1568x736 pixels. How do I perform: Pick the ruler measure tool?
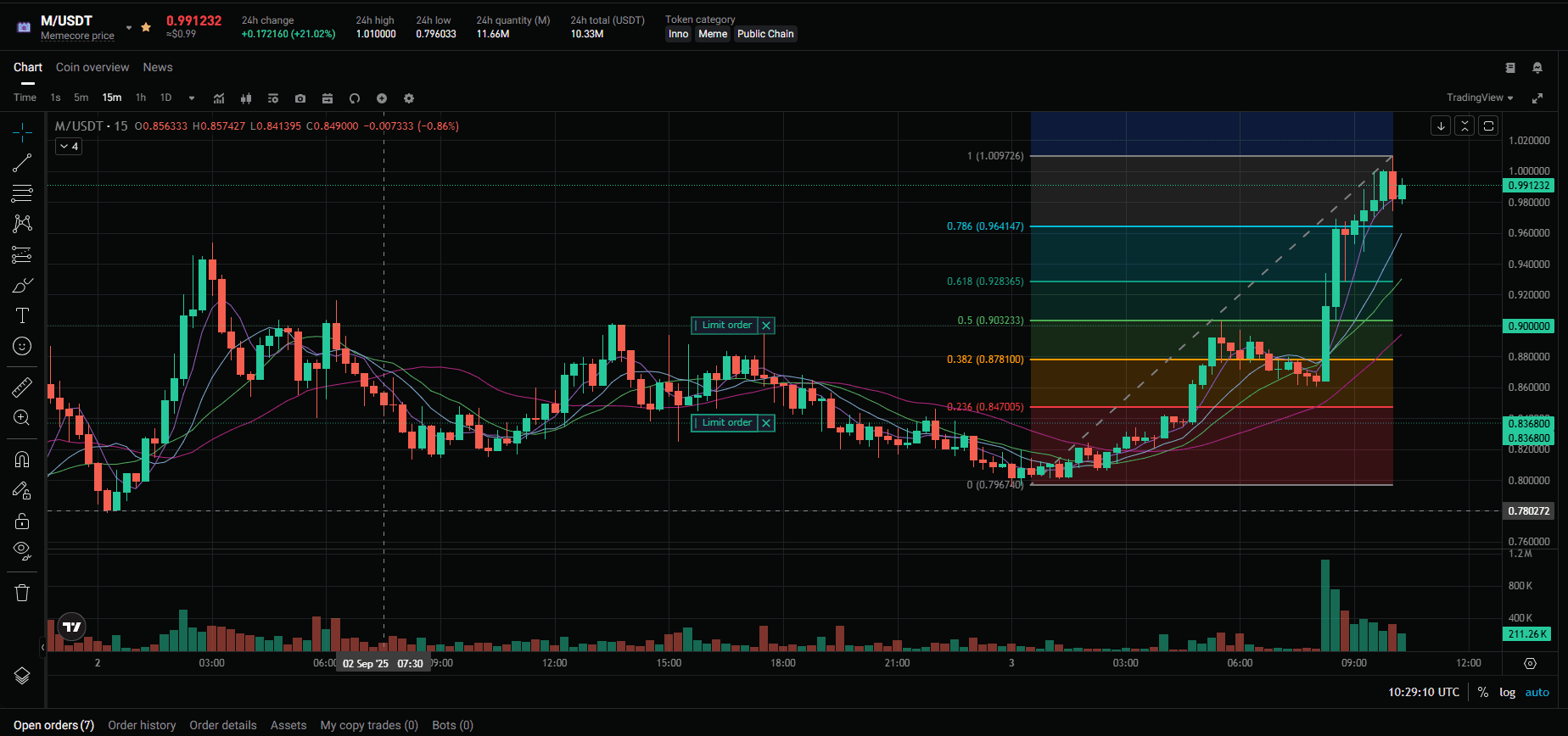click(x=22, y=388)
